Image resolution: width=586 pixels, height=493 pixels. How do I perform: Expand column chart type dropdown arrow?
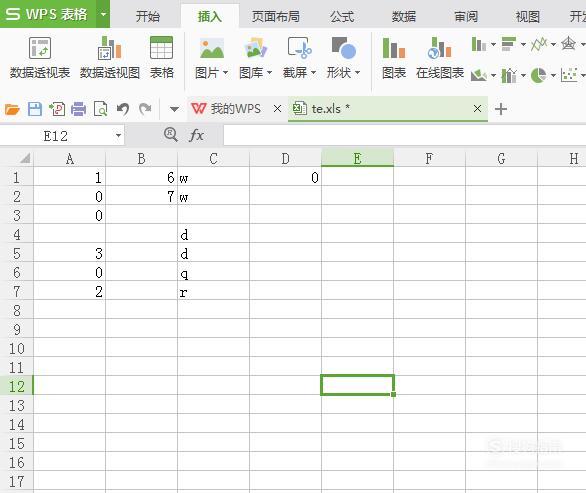click(493, 44)
